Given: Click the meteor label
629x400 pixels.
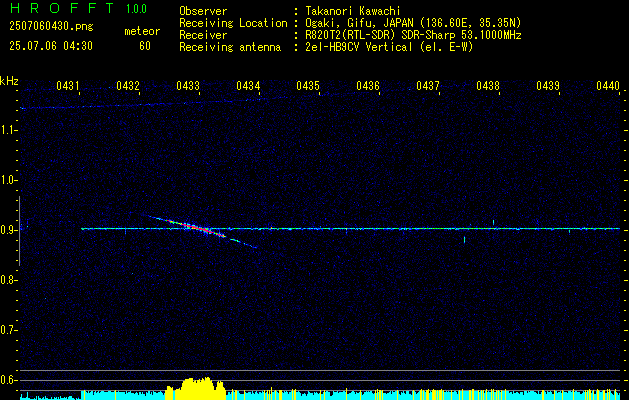Looking at the screenshot, I should tap(142, 31).
